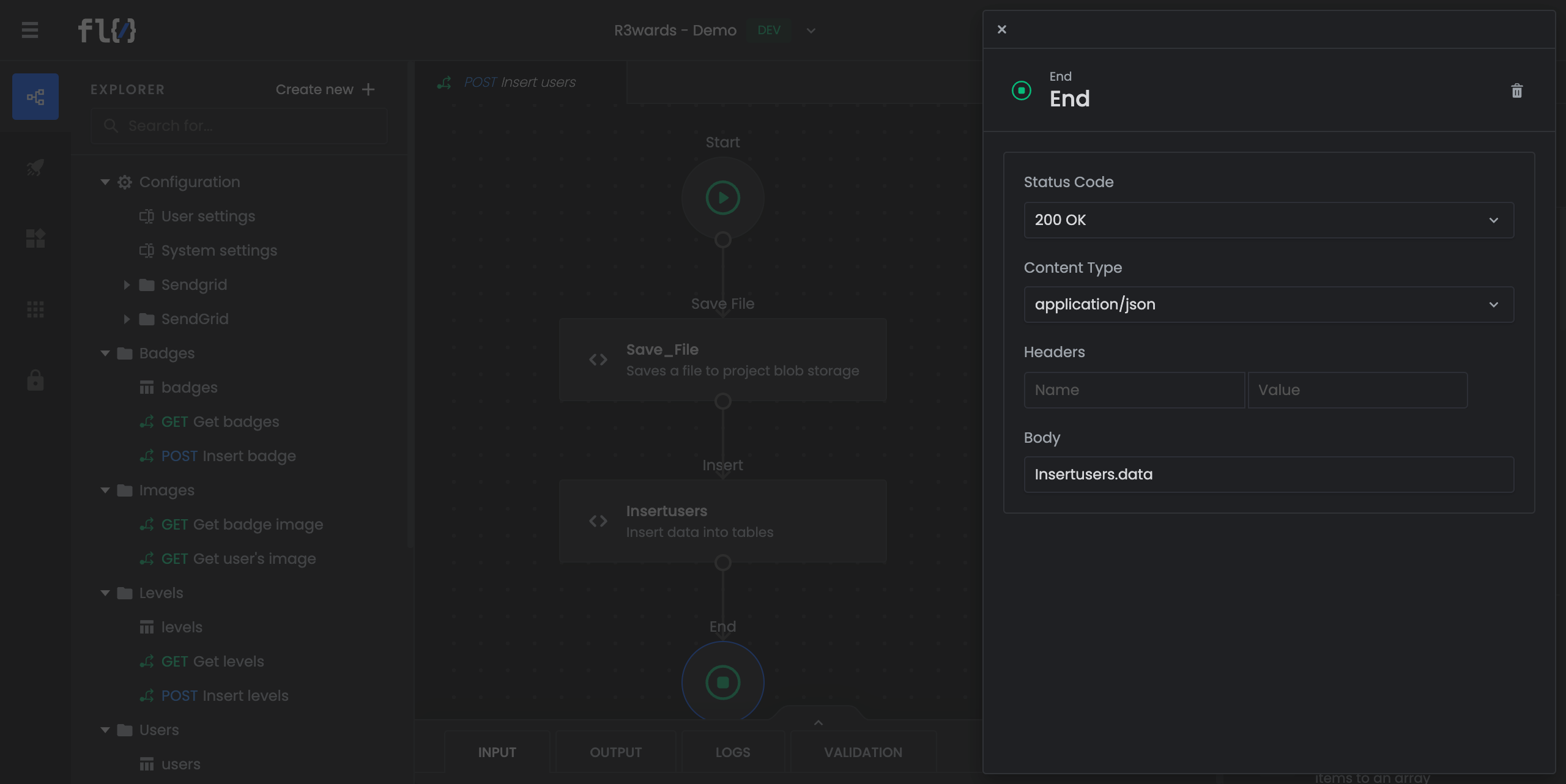The image size is (1566, 784).
Task: Click the Save_File node output connector
Action: point(723,401)
